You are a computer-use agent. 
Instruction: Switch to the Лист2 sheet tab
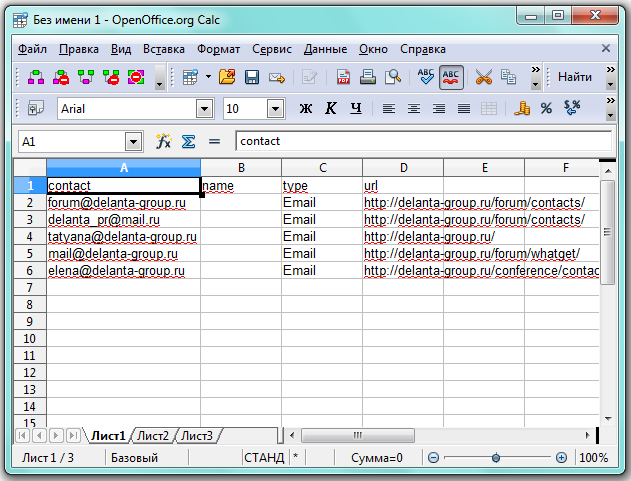[x=153, y=436]
